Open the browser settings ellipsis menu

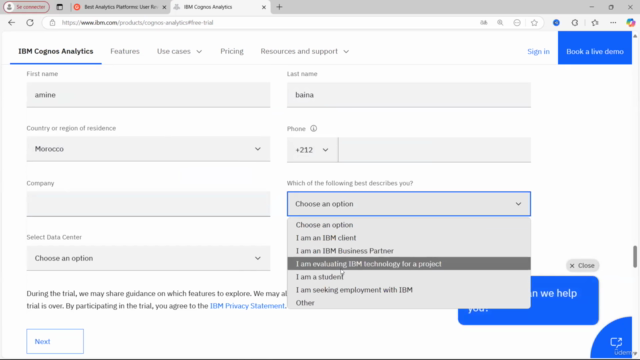tap(613, 23)
